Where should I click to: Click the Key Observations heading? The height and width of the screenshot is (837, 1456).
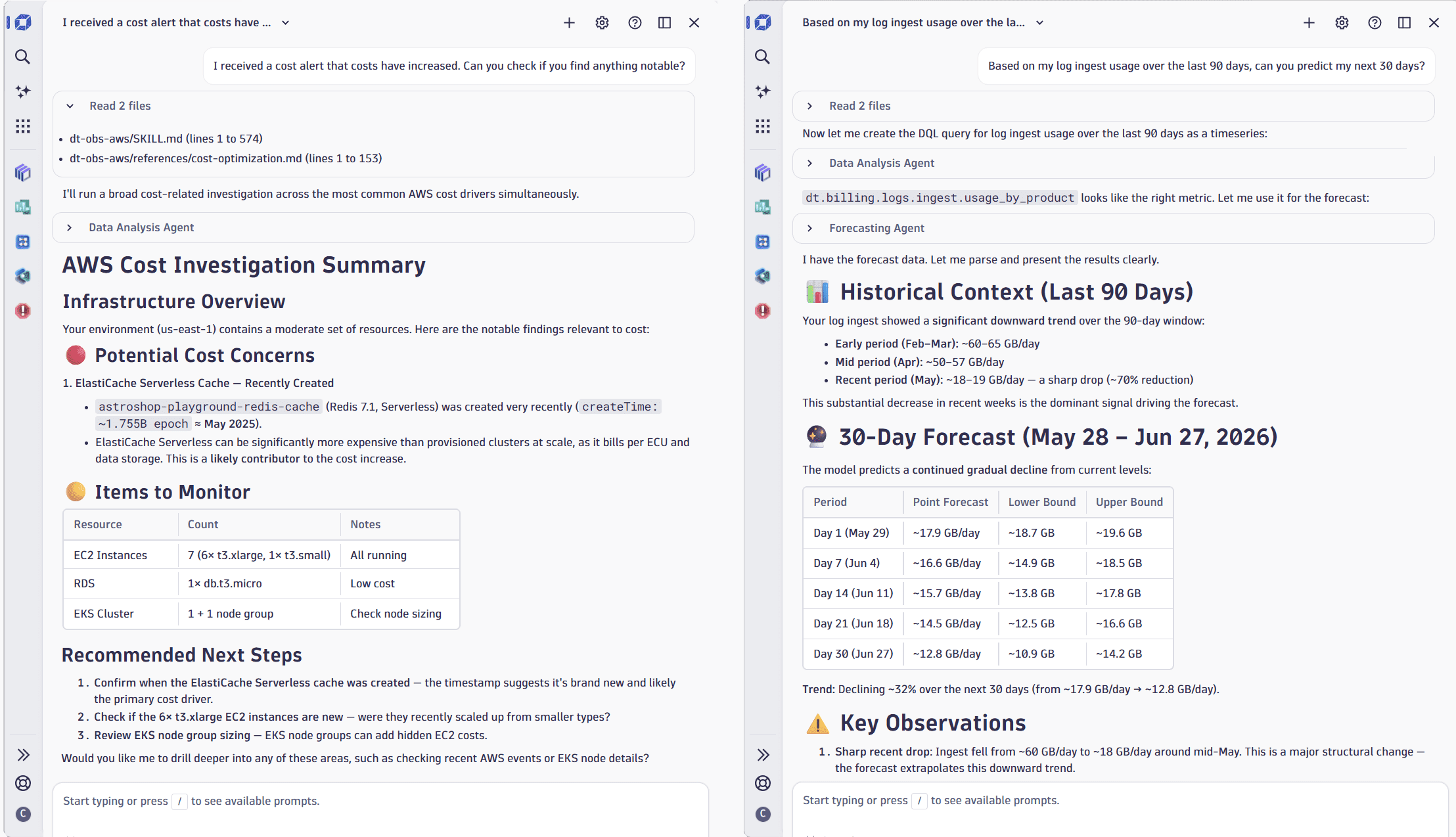(932, 723)
